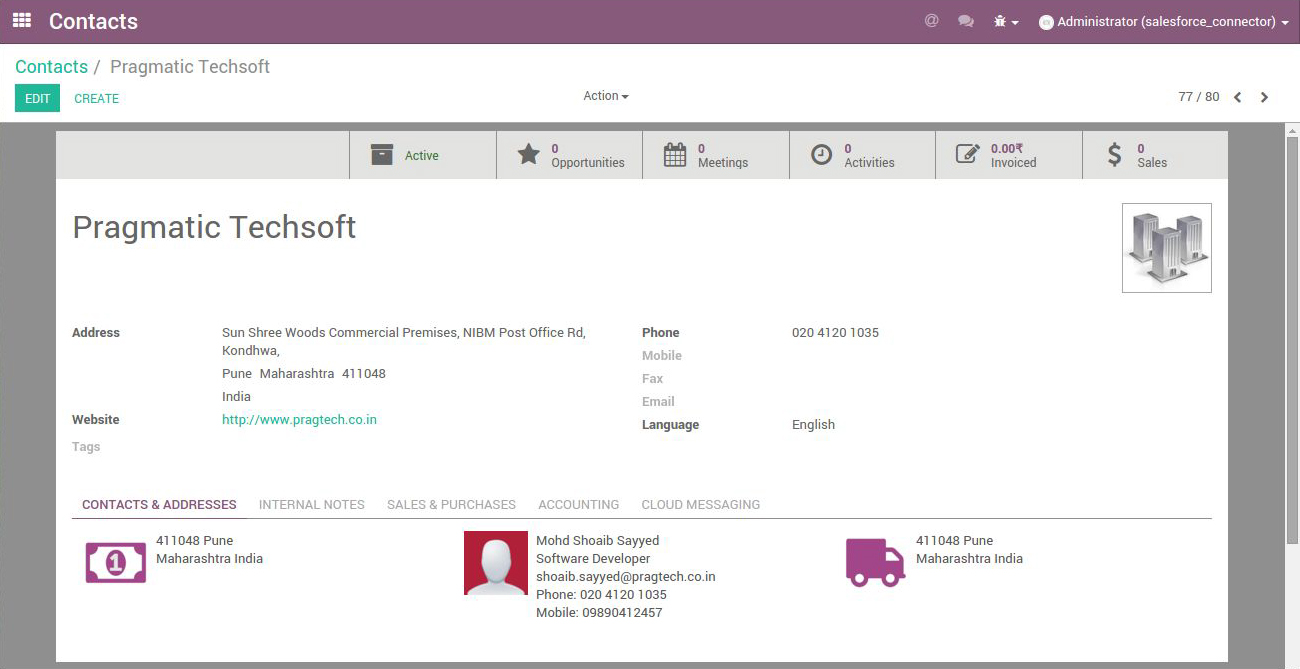Click the @ mentions icon

(931, 21)
